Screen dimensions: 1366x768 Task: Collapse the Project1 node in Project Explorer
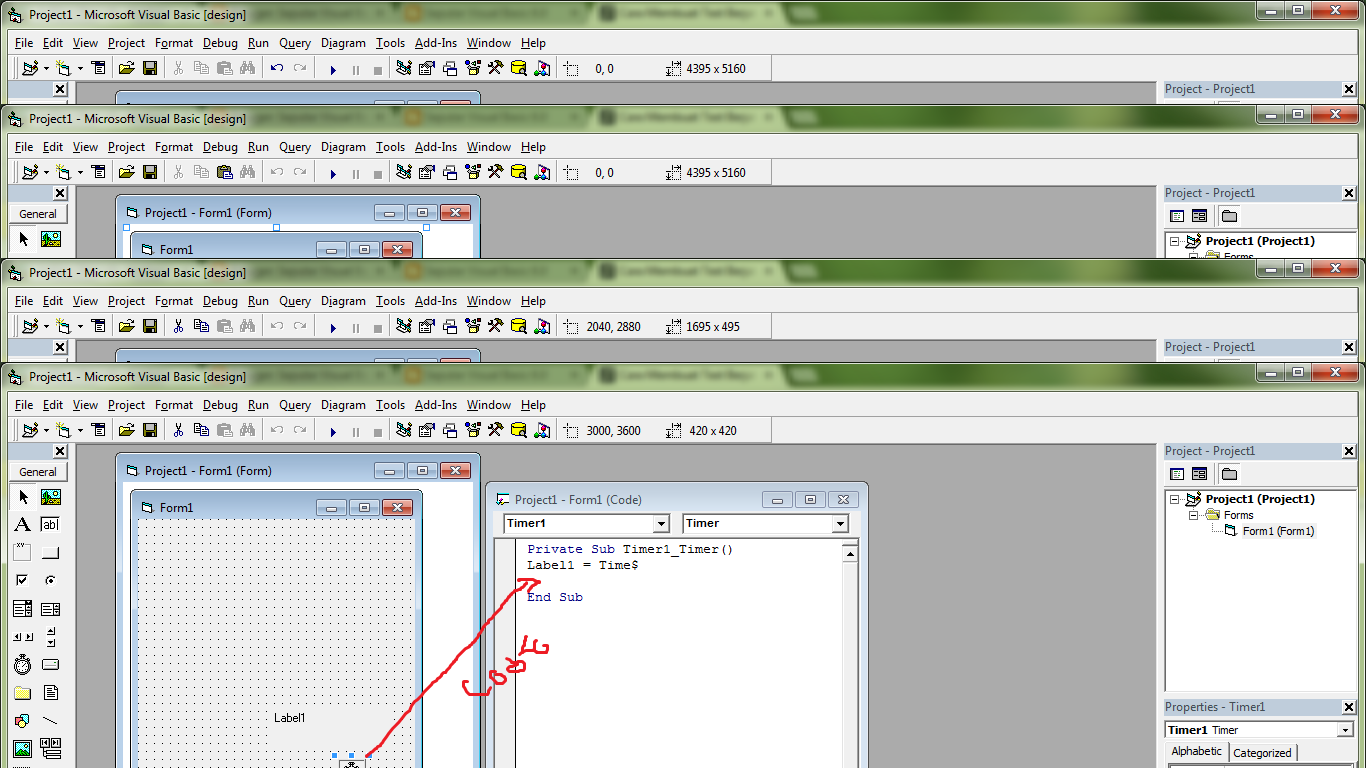coord(1175,498)
